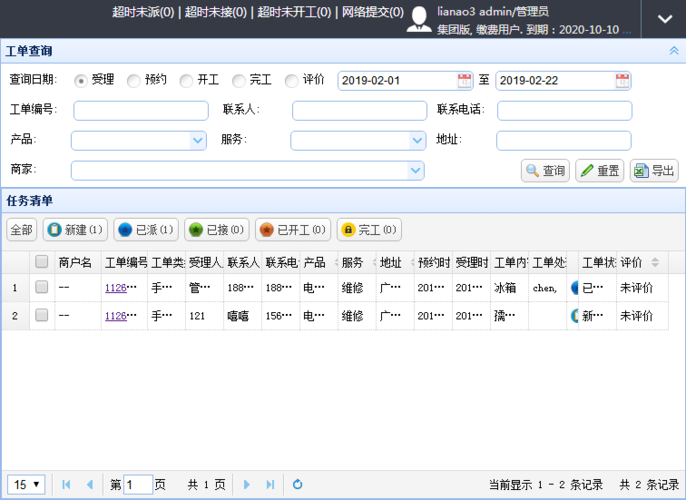Select the 完工 radio option
The image size is (686, 500).
[238, 81]
